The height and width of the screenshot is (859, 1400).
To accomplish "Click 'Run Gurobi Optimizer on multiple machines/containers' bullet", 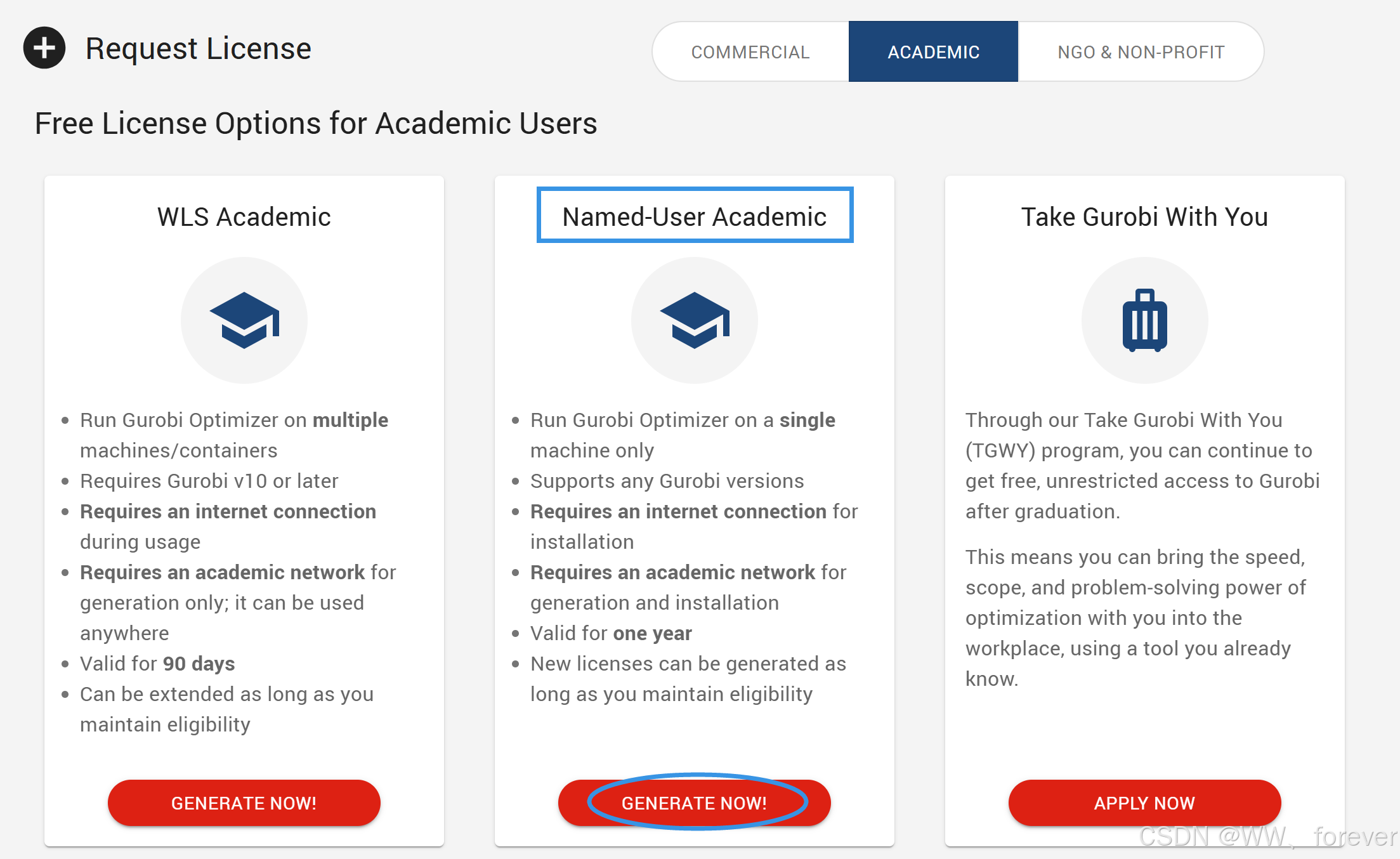I will (234, 435).
